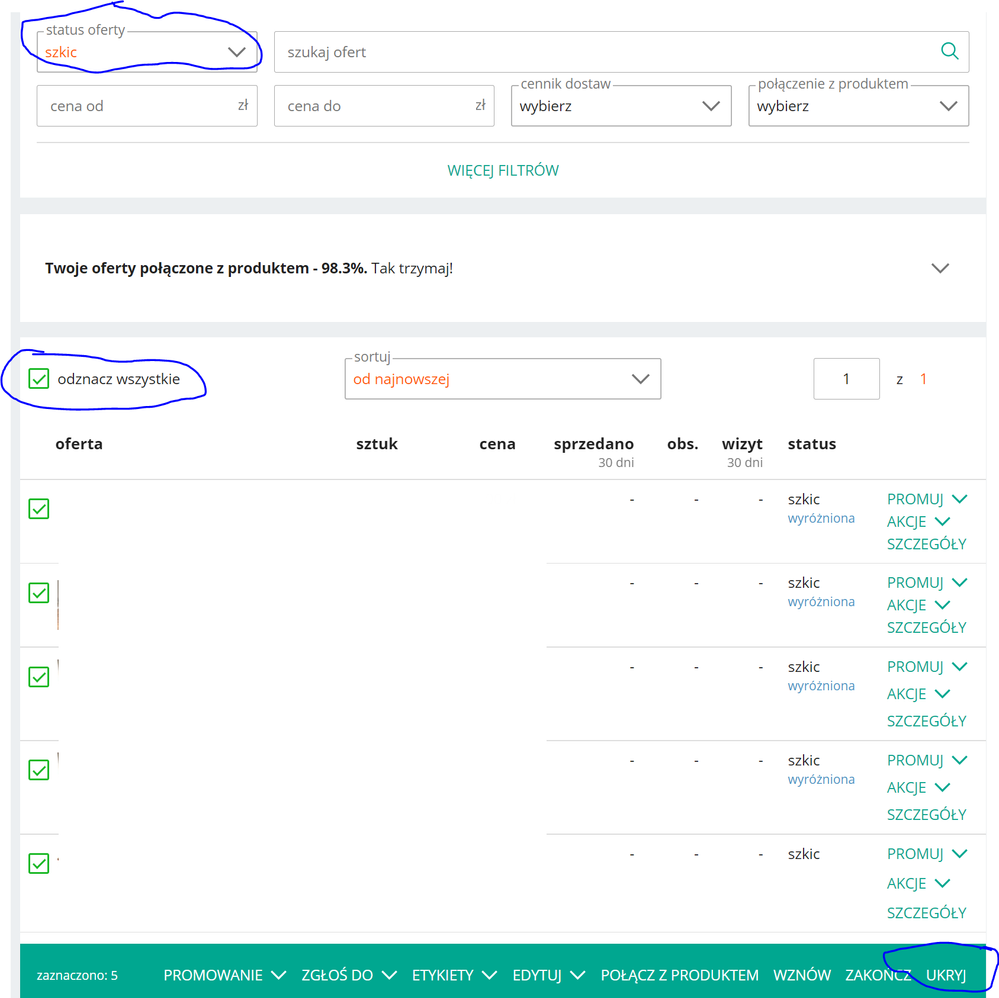Viewport: 999px width, 998px height.
Task: Expand PROMUJ for the first offer
Action: click(926, 499)
